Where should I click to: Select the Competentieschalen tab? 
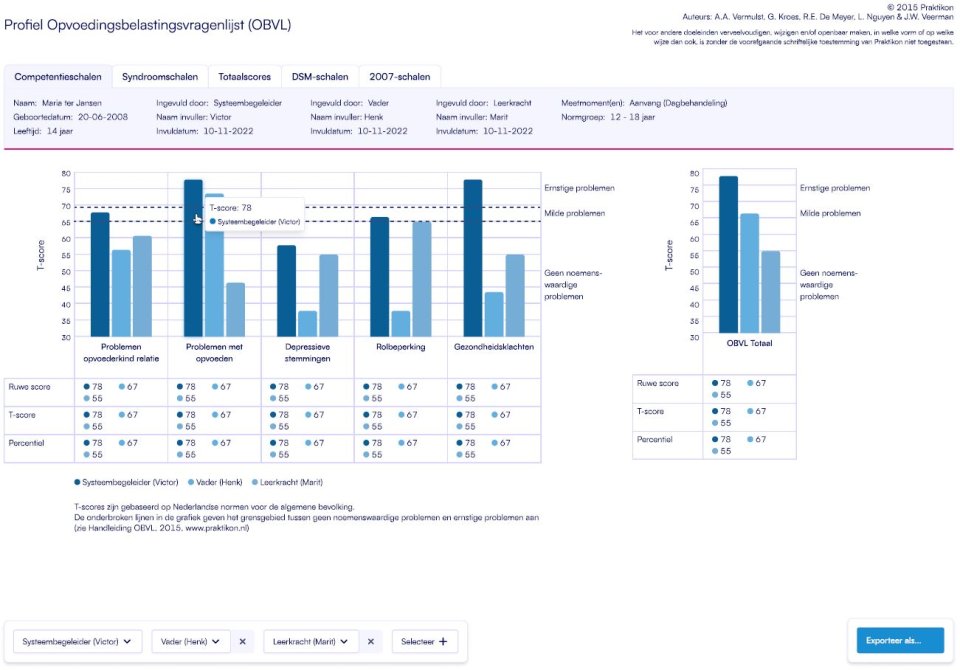point(56,77)
